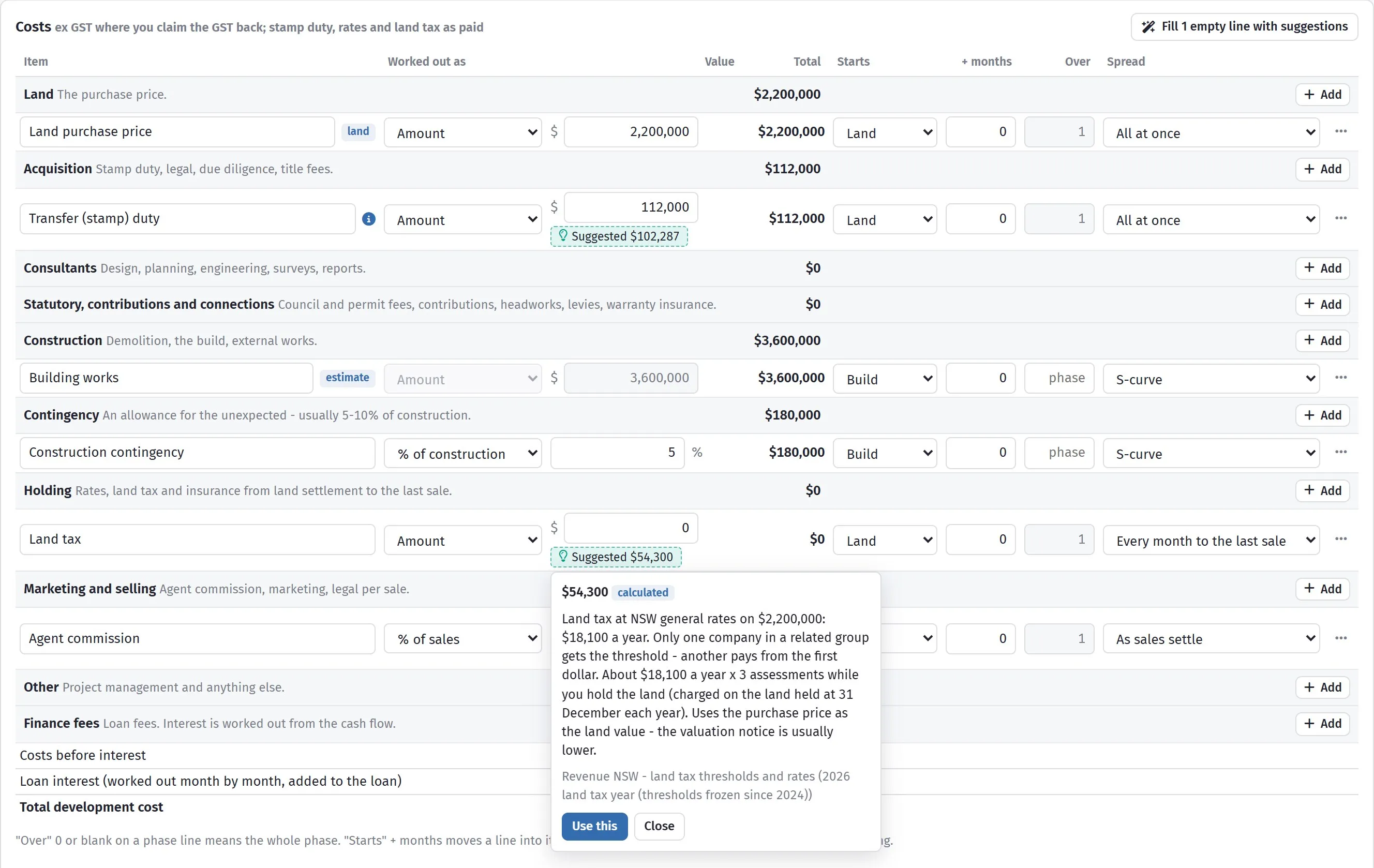Viewport: 1374px width, 868px height.
Task: Add a line to the Acquisition section
Action: tap(1322, 169)
